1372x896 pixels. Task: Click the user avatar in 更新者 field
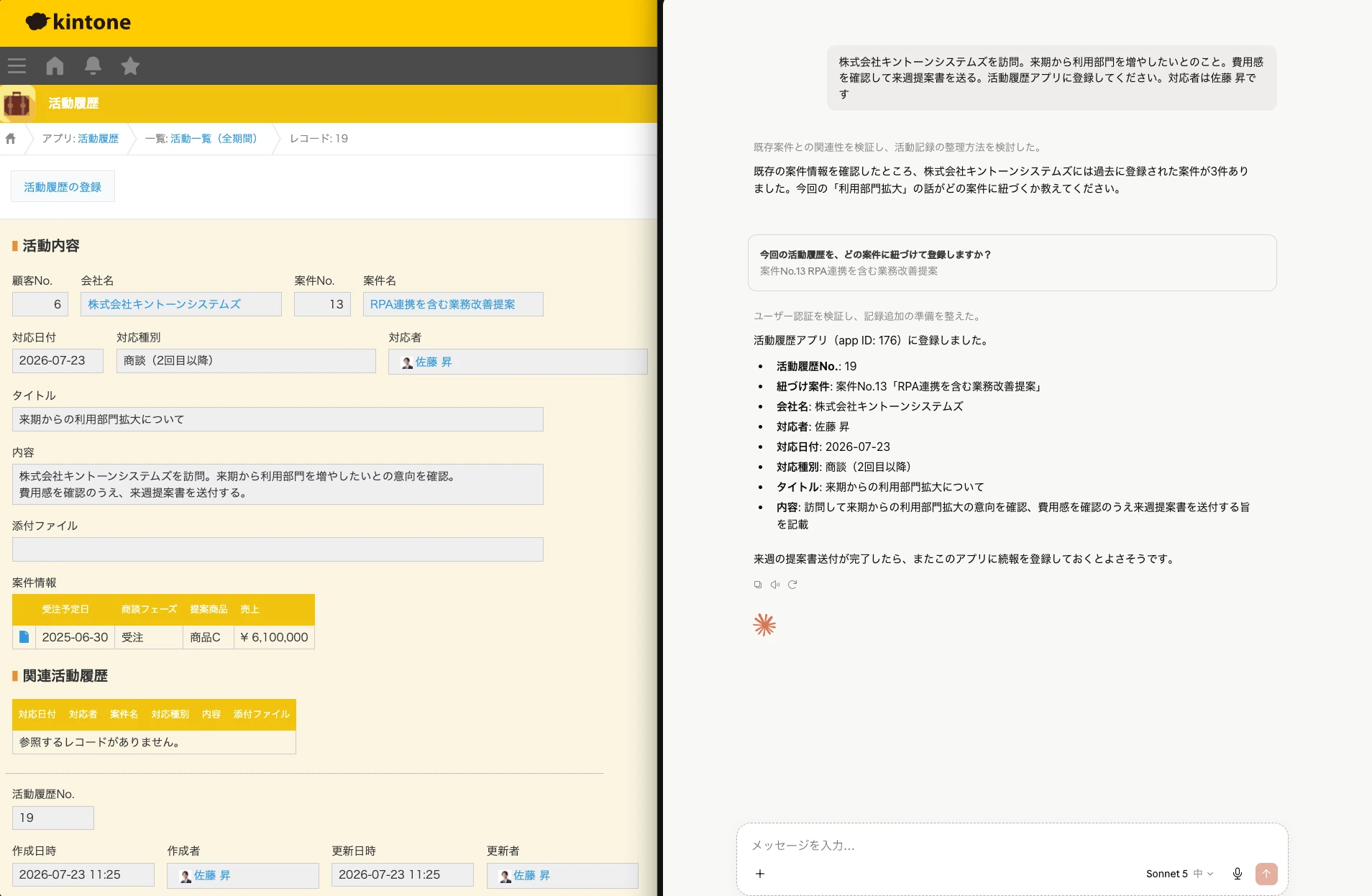[506, 876]
